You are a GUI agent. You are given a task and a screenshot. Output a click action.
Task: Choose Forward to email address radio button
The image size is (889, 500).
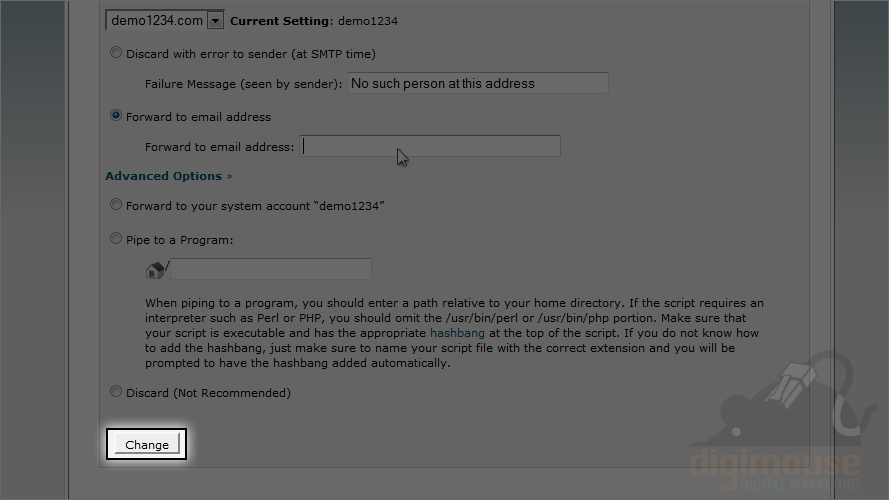coord(116,116)
